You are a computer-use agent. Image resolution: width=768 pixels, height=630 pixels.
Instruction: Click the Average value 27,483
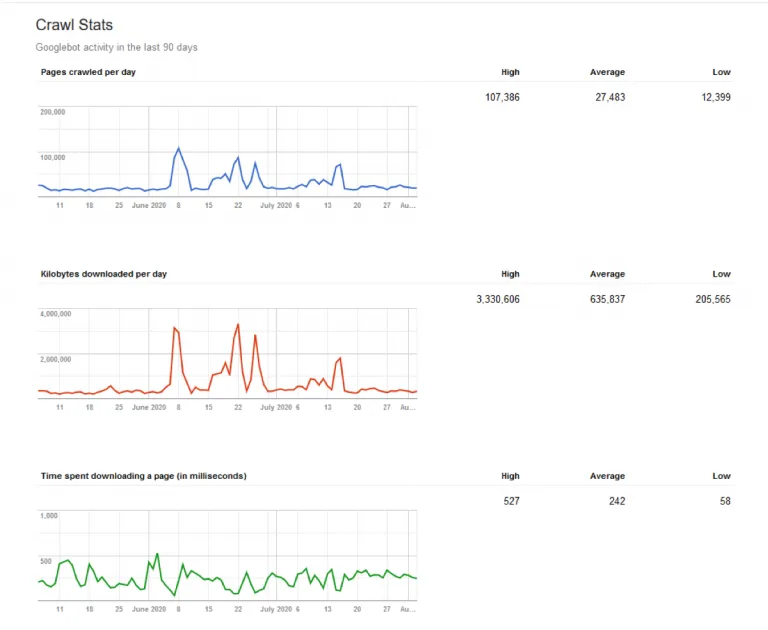610,97
